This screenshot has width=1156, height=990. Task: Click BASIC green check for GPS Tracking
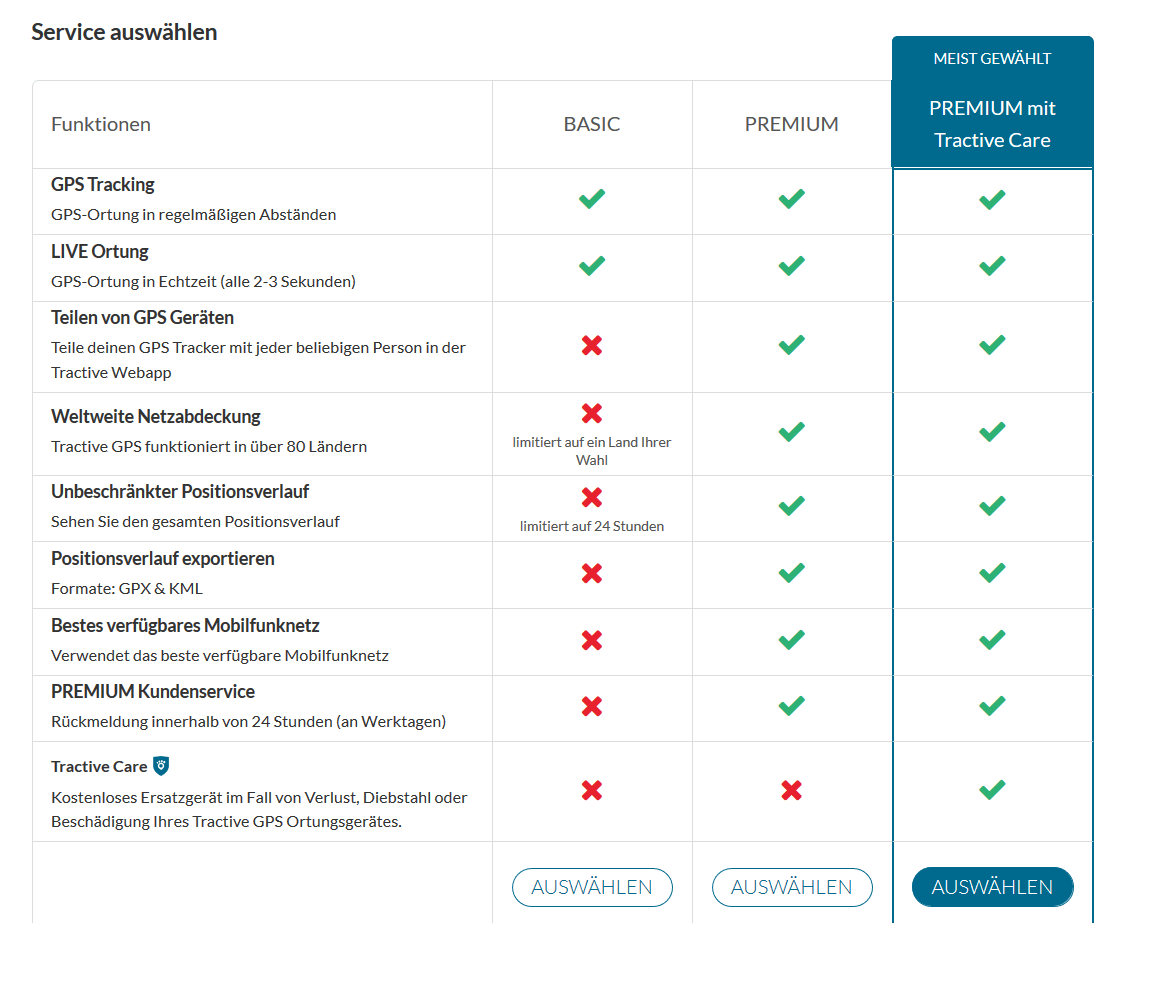[592, 199]
